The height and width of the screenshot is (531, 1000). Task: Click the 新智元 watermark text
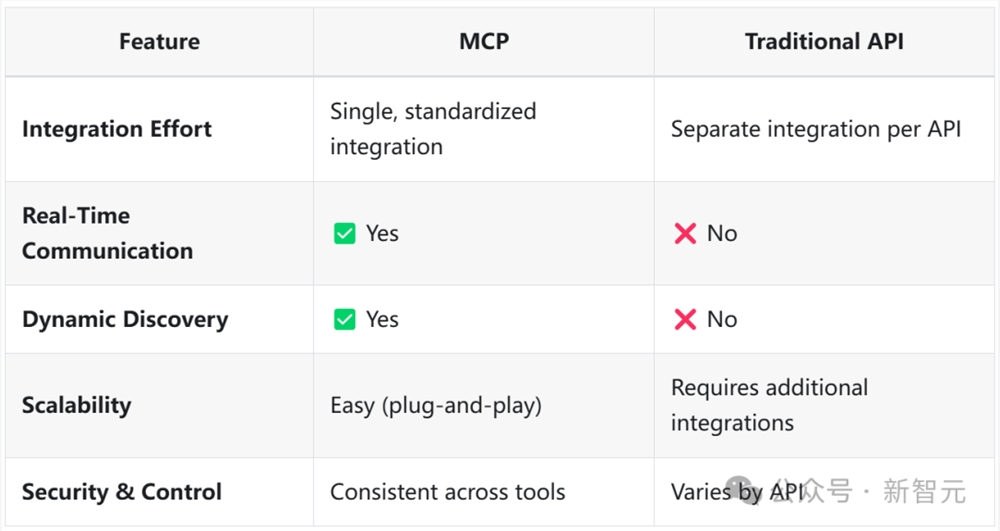(925, 492)
